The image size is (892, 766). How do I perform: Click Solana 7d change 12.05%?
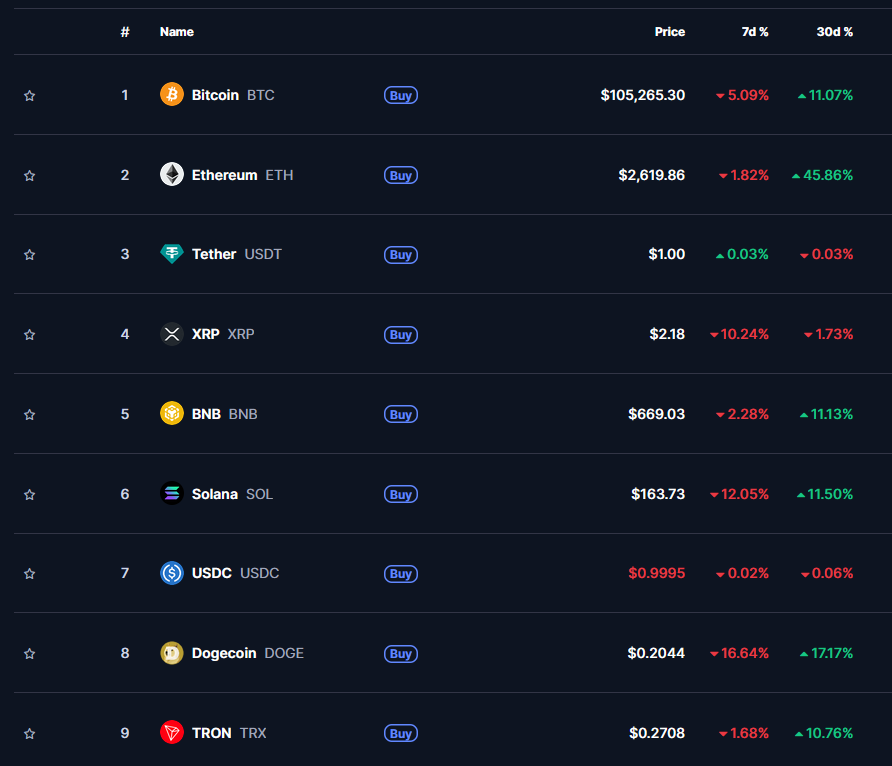(740, 494)
